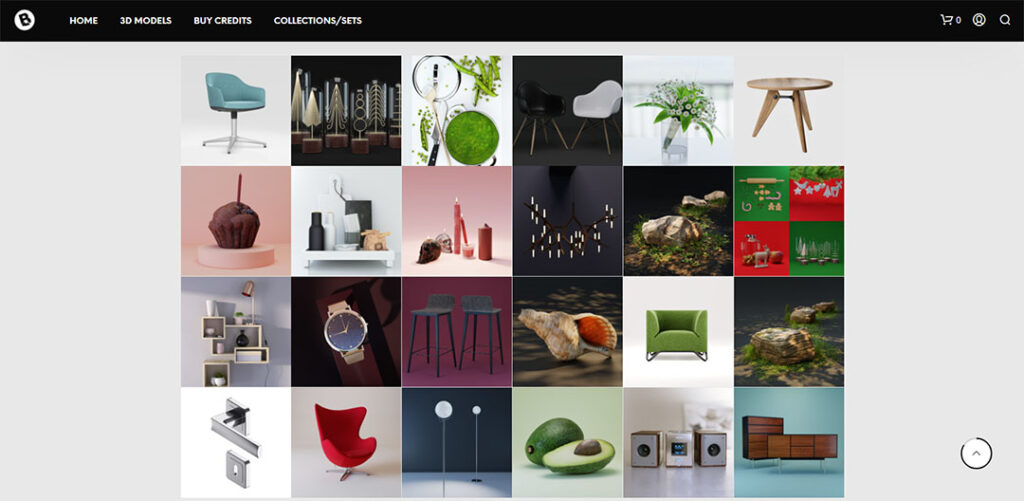
Task: Open the HOME menu item
Action: 84,21
